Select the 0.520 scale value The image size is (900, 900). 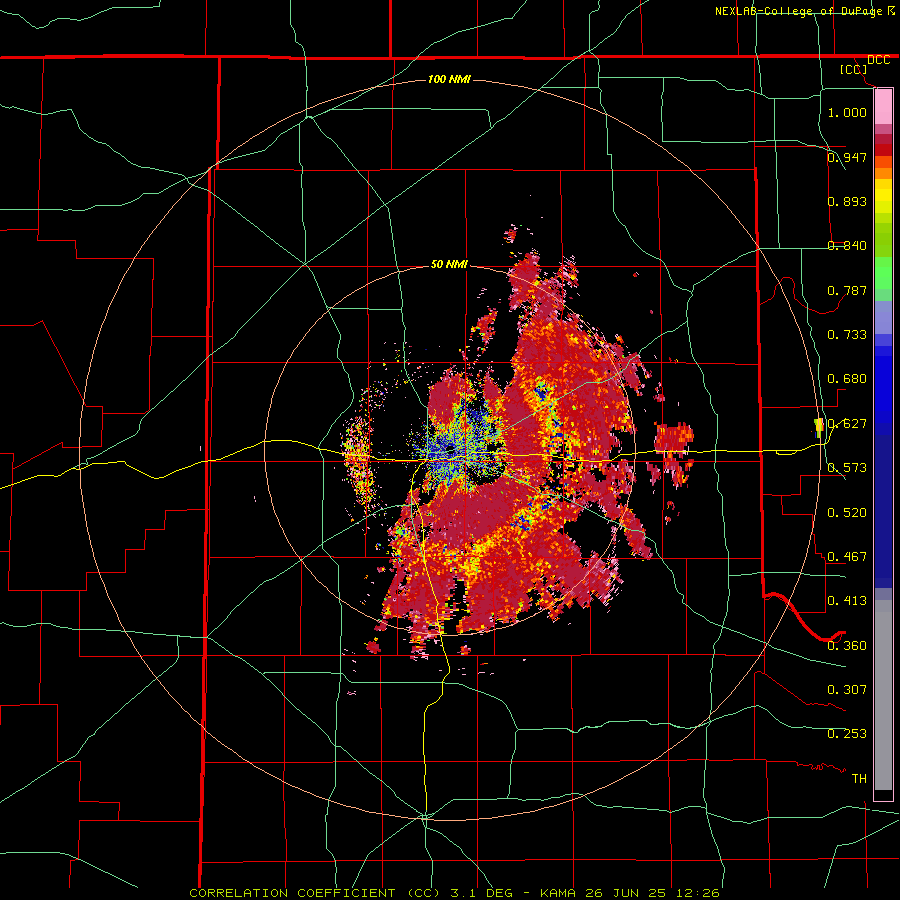coord(847,513)
